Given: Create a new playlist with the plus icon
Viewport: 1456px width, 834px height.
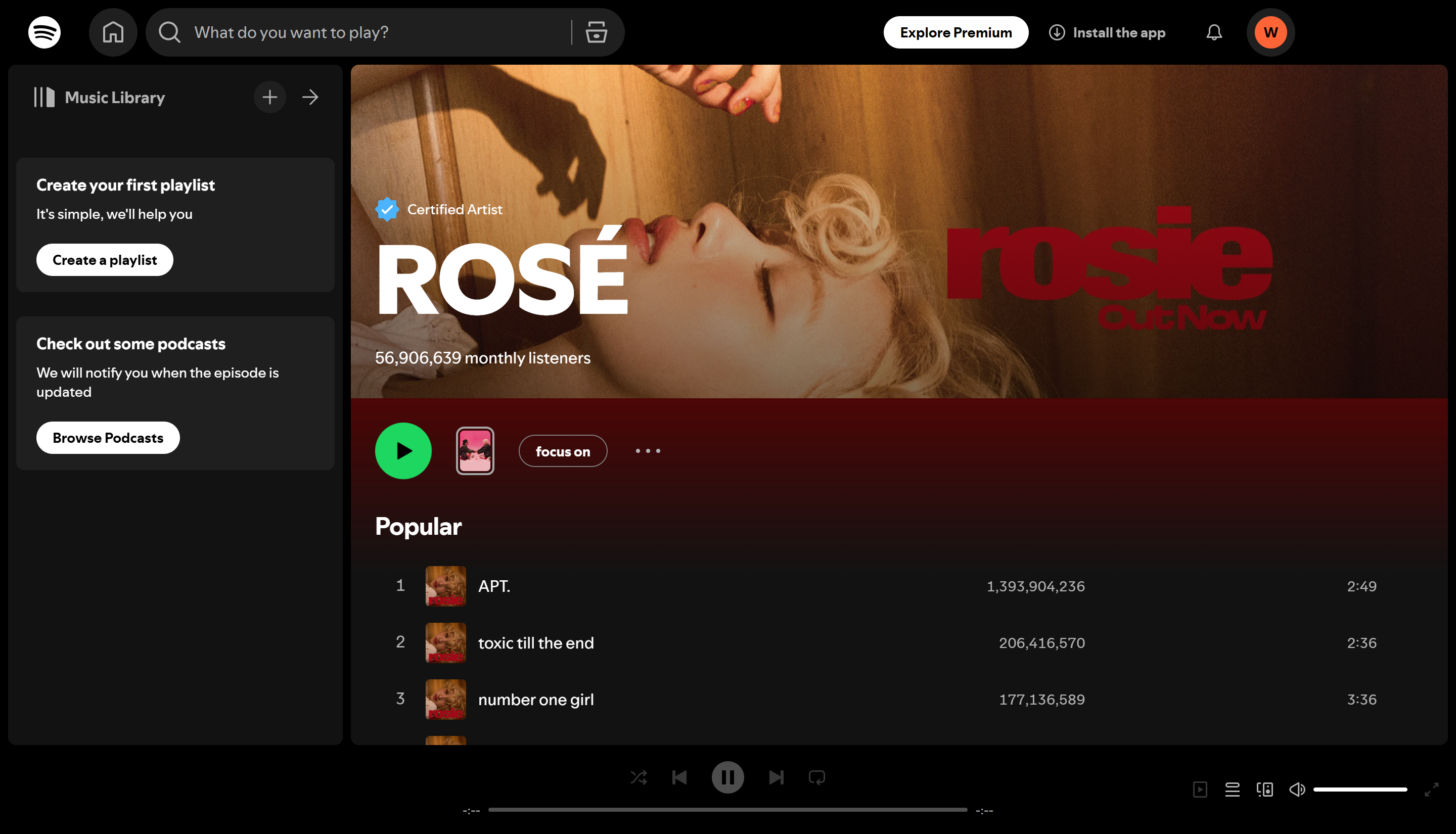Looking at the screenshot, I should click(x=269, y=97).
